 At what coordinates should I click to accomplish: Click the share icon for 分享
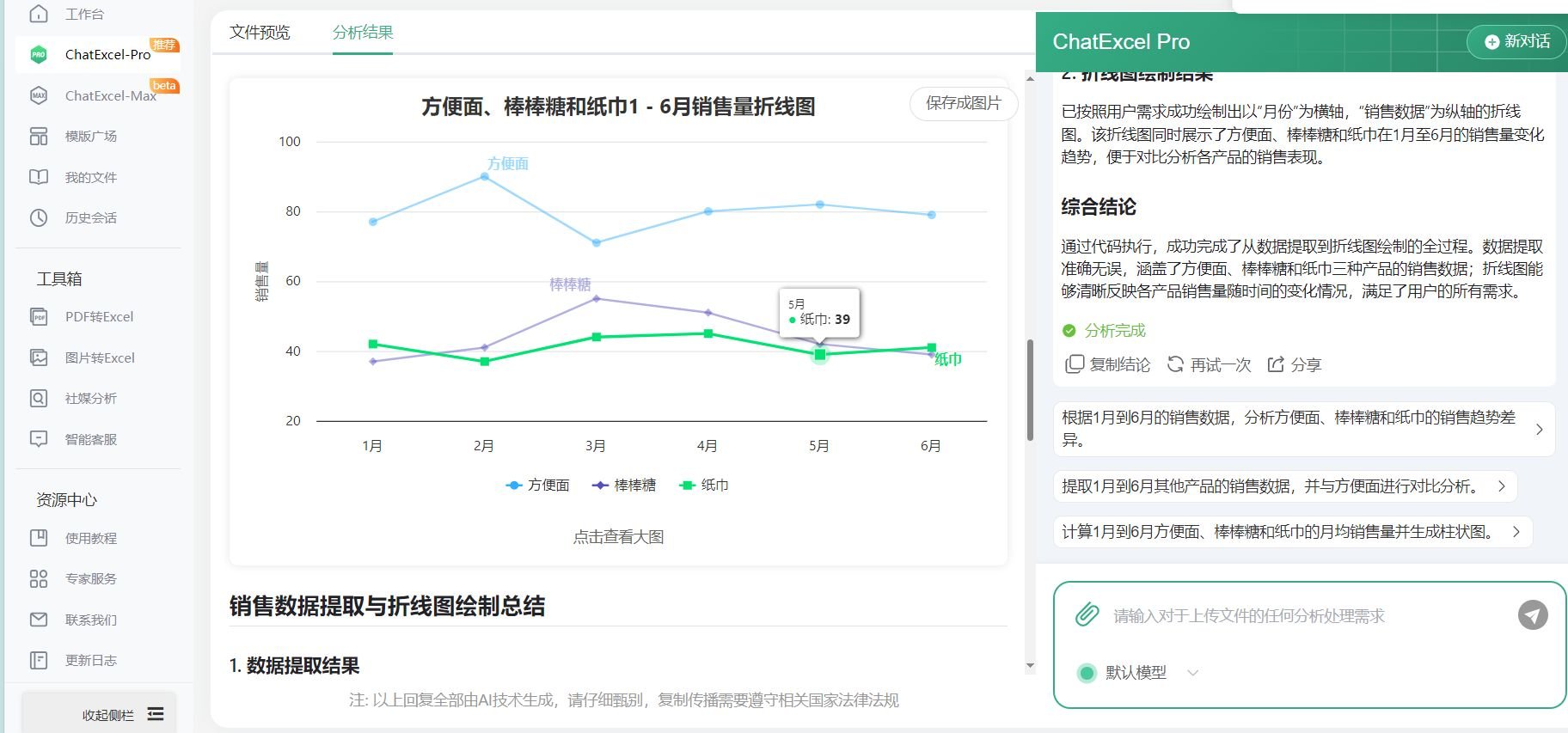[x=1276, y=364]
